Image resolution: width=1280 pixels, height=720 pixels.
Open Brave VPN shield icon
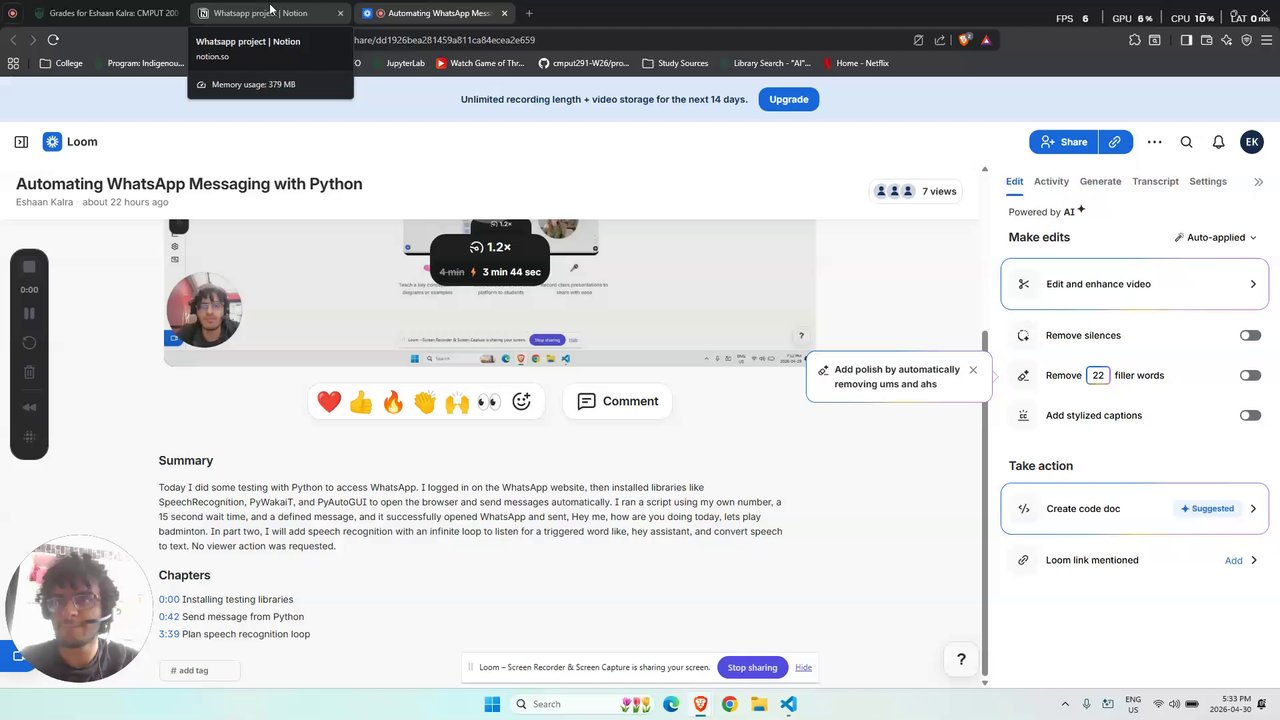(1247, 40)
